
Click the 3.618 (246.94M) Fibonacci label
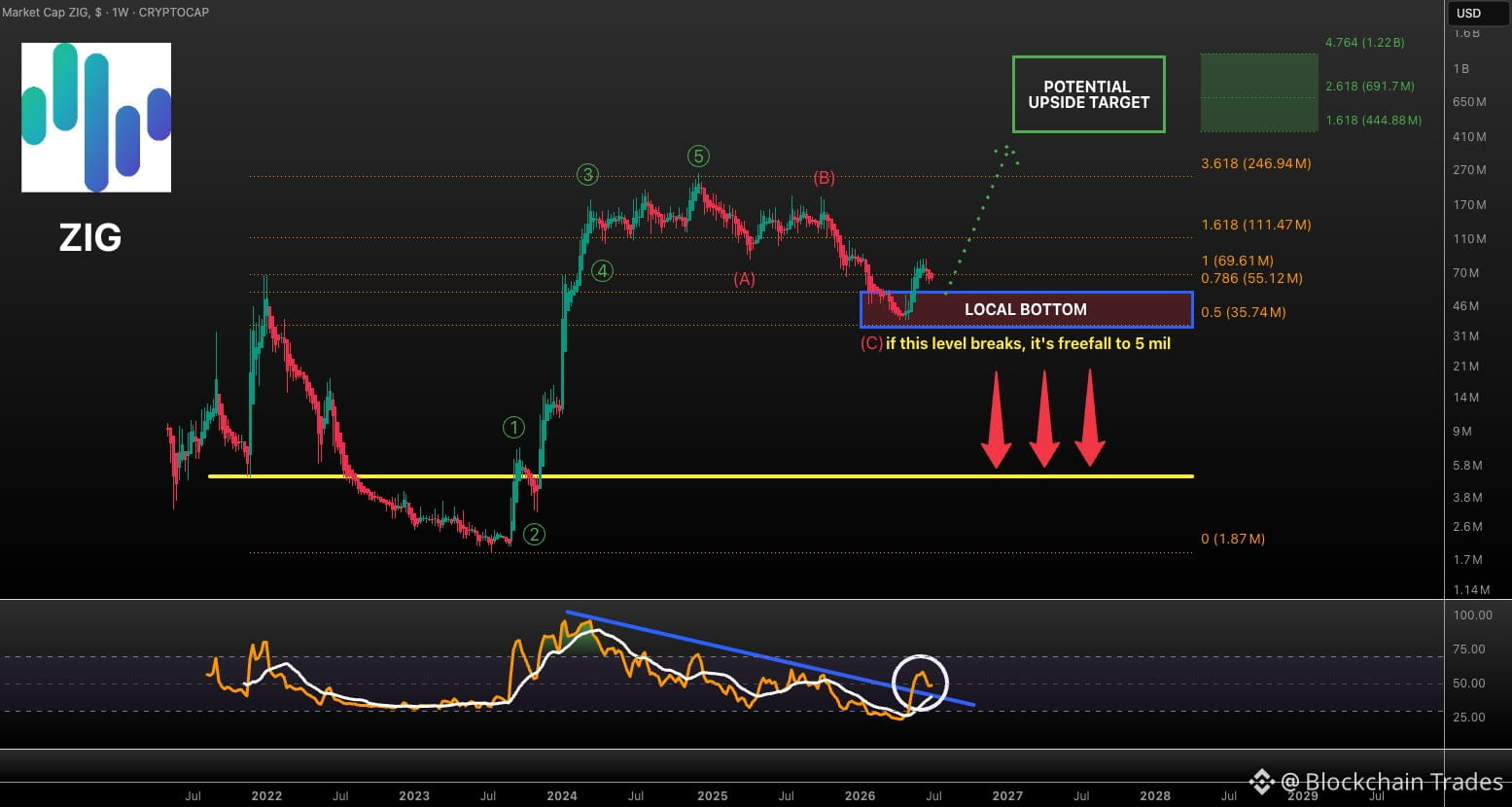tap(1256, 163)
